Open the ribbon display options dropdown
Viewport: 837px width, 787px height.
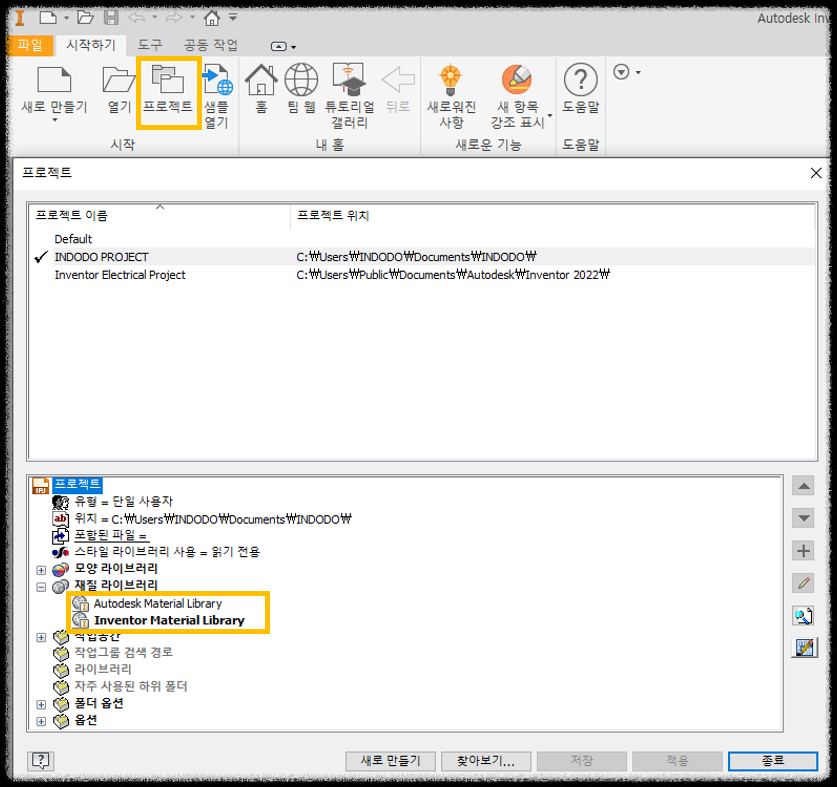click(x=283, y=46)
